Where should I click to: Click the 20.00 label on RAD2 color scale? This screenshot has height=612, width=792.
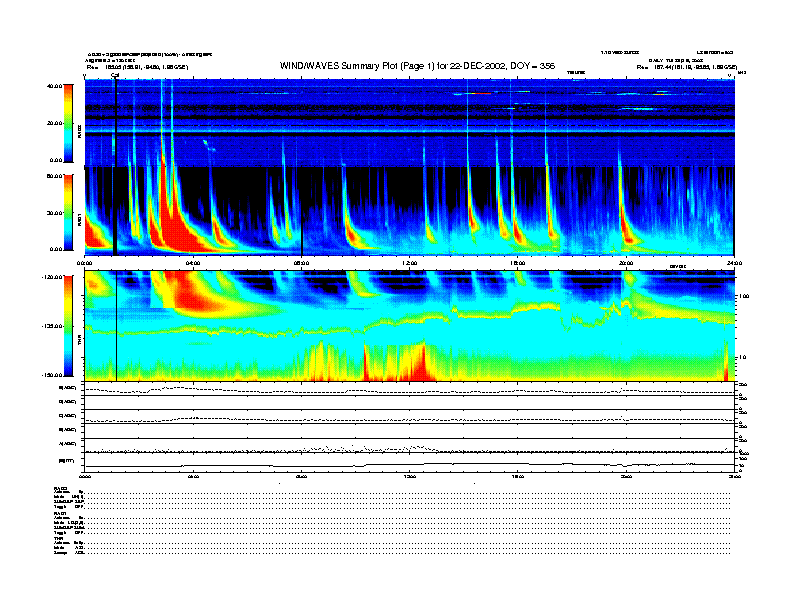[55, 123]
